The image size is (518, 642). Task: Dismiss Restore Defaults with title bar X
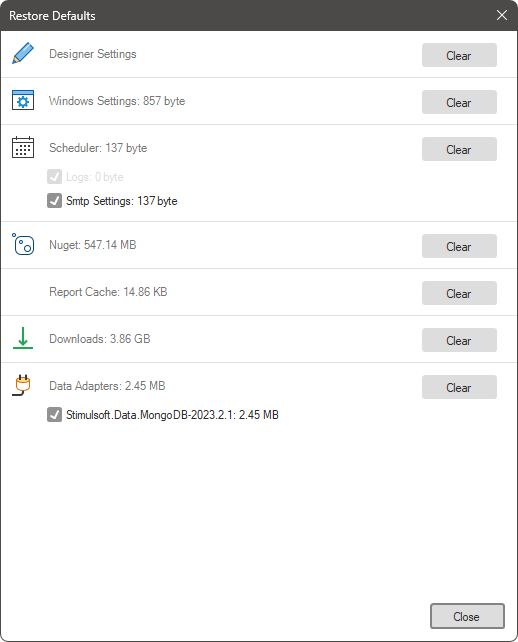pyautogui.click(x=502, y=16)
